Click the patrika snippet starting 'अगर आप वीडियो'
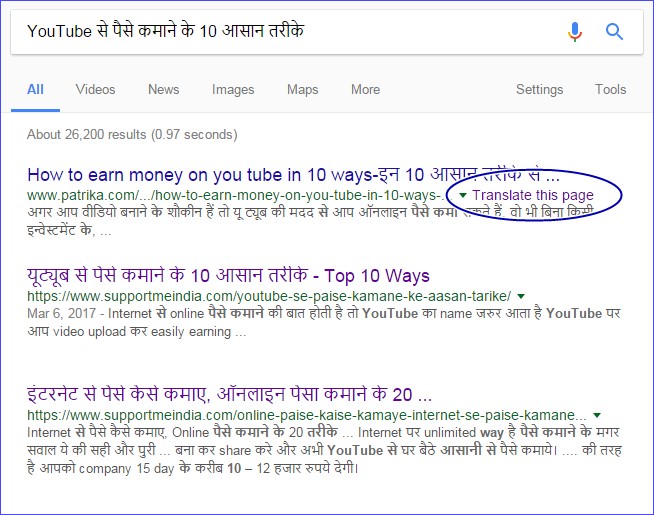 click(311, 221)
